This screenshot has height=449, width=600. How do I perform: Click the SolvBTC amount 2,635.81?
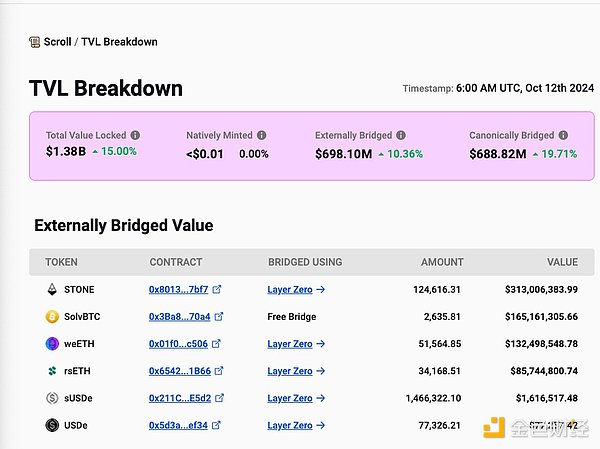tap(442, 317)
